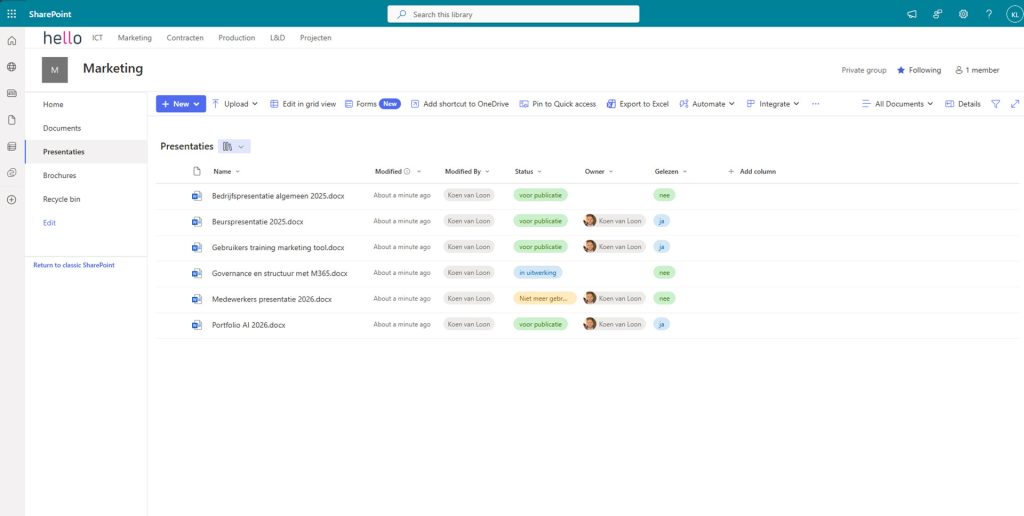This screenshot has height=516, width=1024.
Task: Open My files page icon in rail
Action: pyautogui.click(x=11, y=120)
